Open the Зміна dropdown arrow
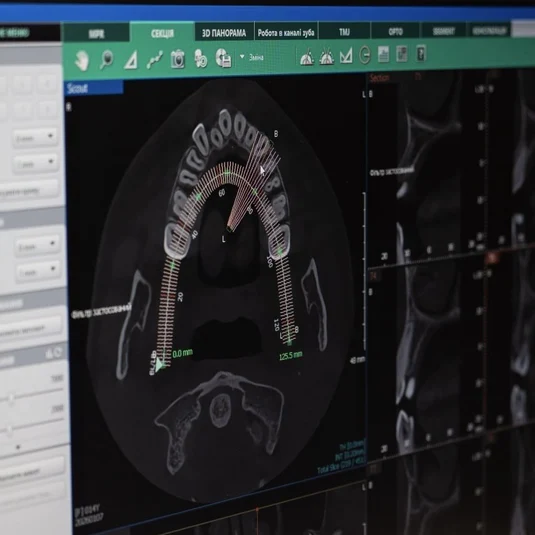This screenshot has width=535, height=535. (x=242, y=56)
